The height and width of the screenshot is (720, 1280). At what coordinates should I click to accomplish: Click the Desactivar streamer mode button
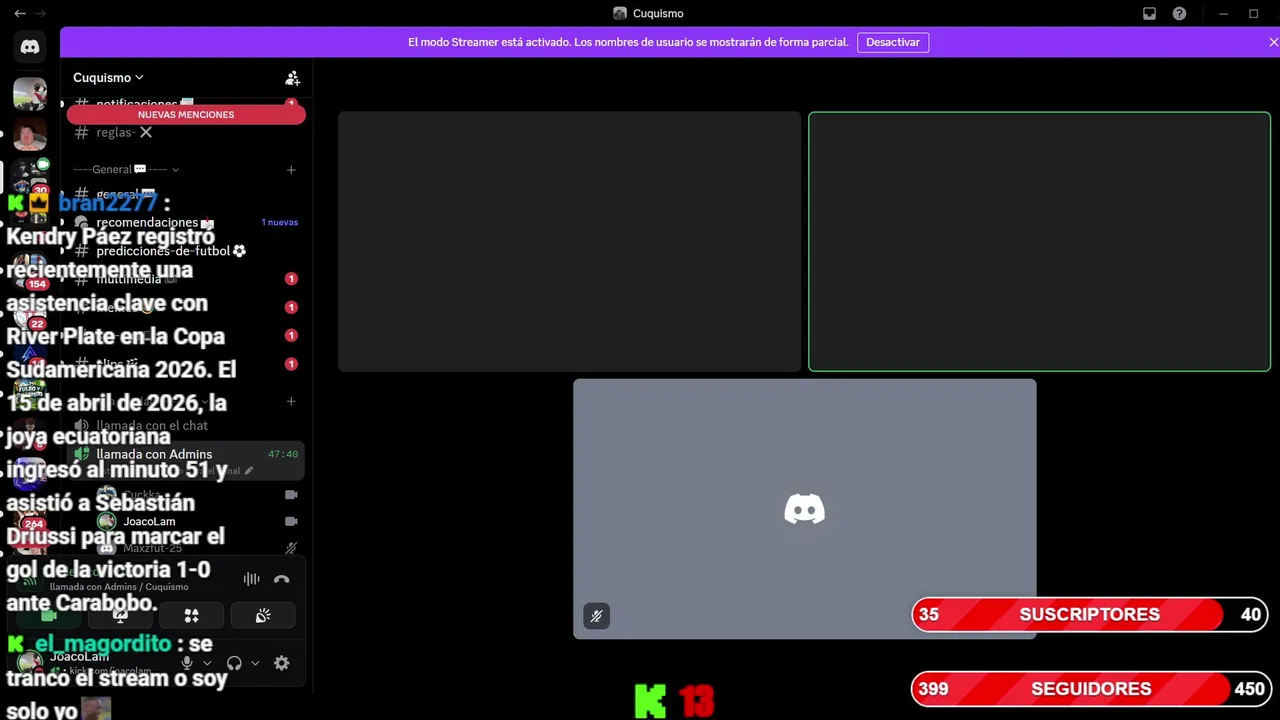893,42
